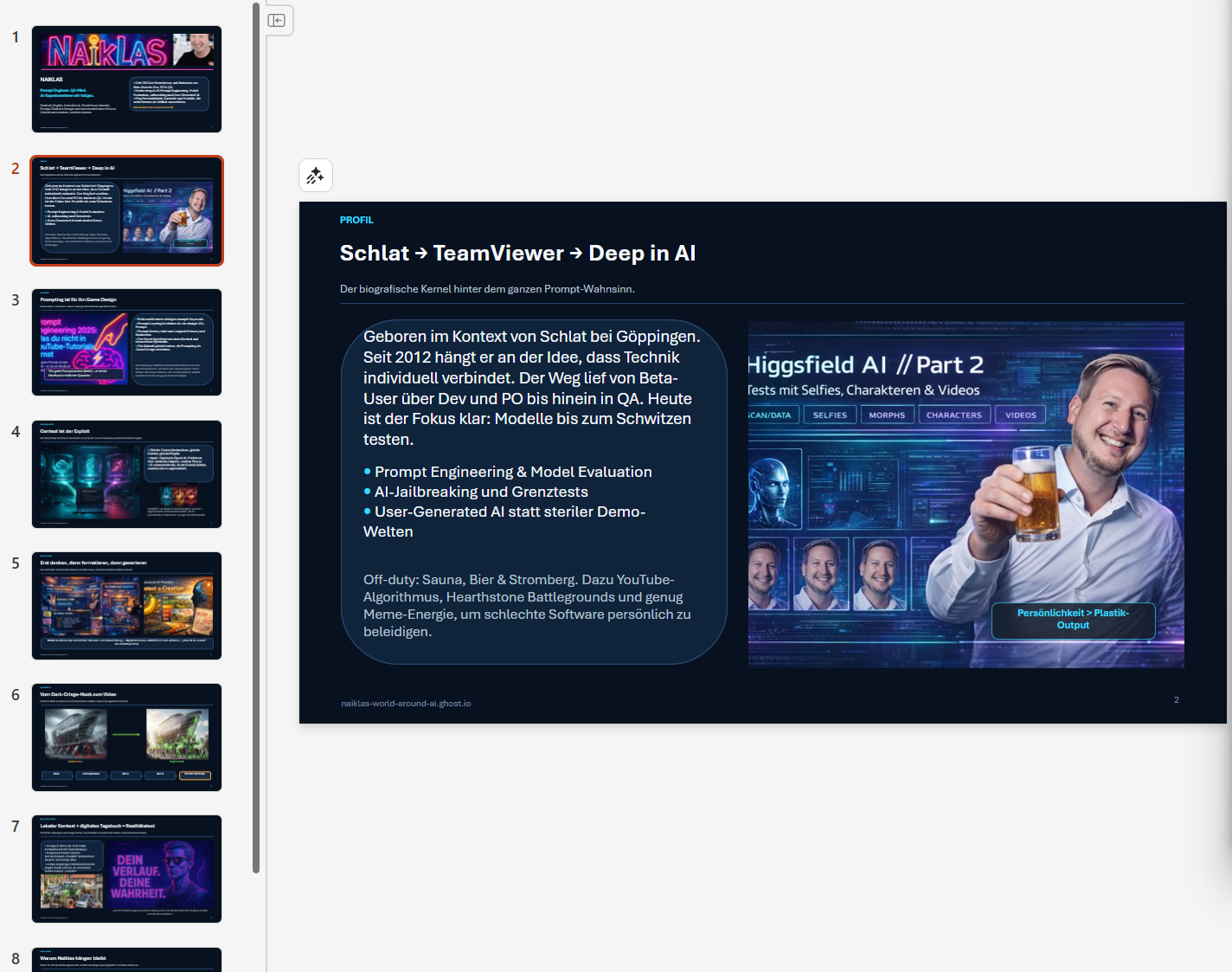Go to slide 4 thumbnail
The width and height of the screenshot is (1232, 972).
point(126,474)
